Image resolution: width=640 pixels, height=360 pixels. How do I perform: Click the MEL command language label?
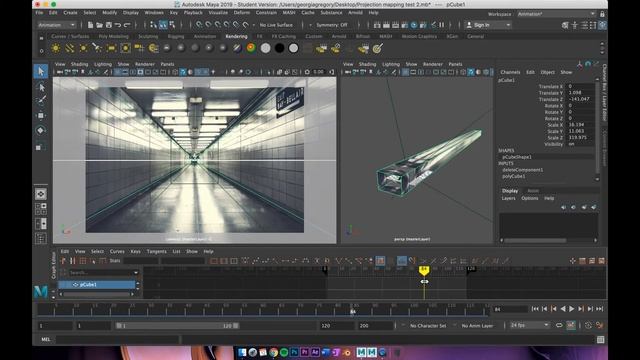(x=46, y=340)
